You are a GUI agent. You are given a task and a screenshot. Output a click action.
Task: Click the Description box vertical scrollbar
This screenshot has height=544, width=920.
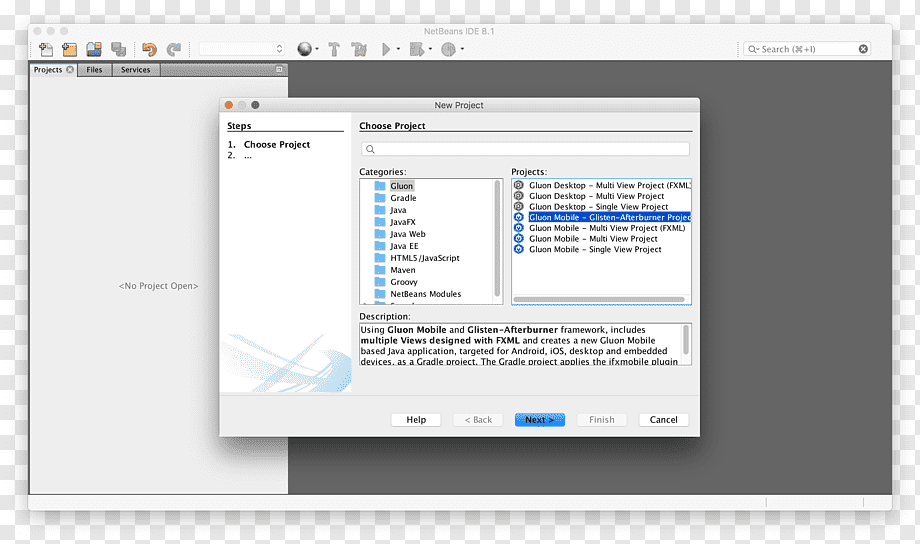point(685,340)
